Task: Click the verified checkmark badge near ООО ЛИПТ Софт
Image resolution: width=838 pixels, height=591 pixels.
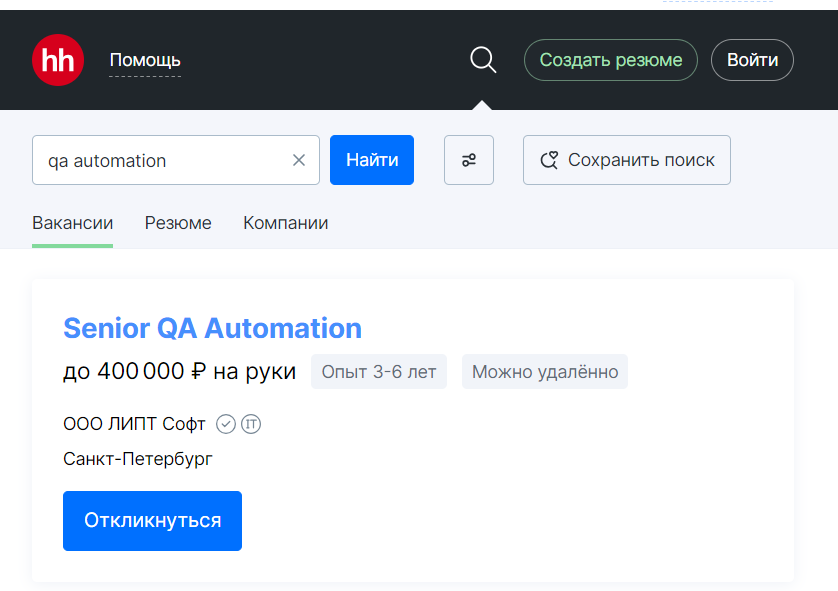Action: [x=225, y=424]
